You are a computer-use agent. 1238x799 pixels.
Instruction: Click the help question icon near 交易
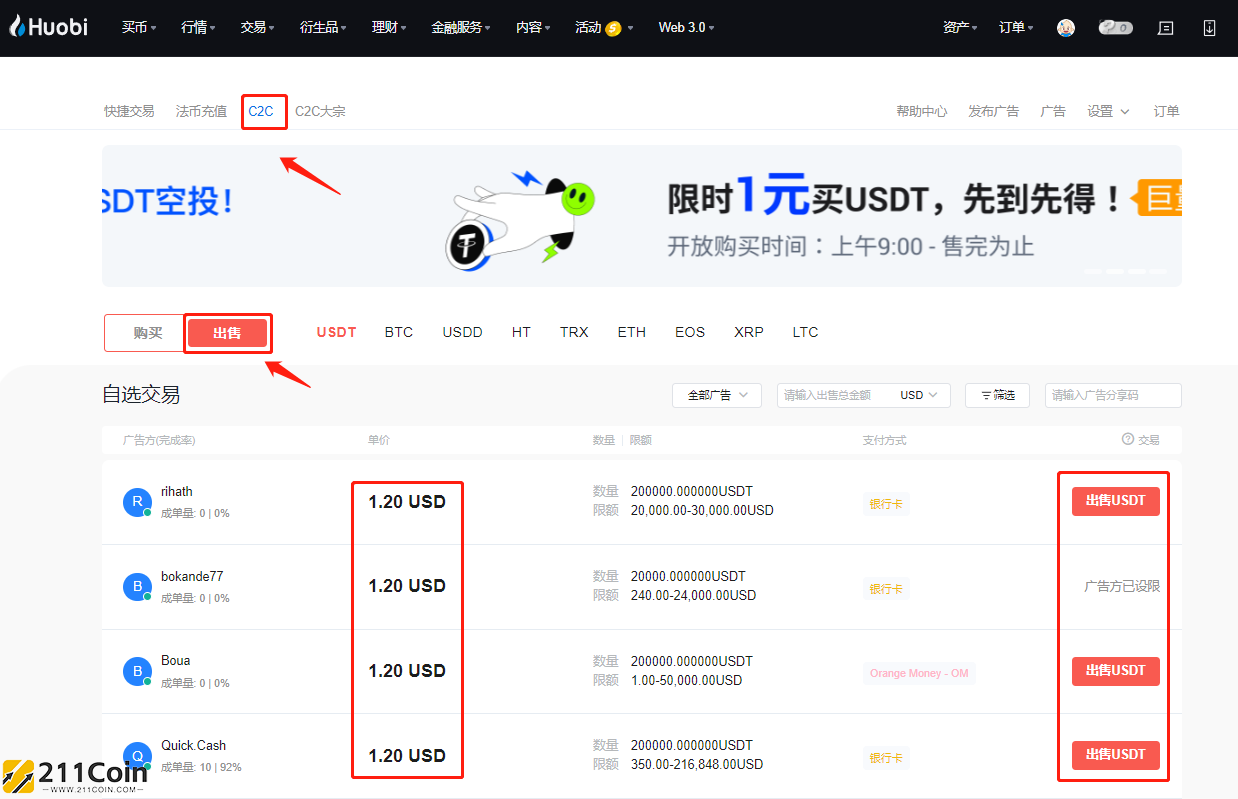(x=1127, y=439)
